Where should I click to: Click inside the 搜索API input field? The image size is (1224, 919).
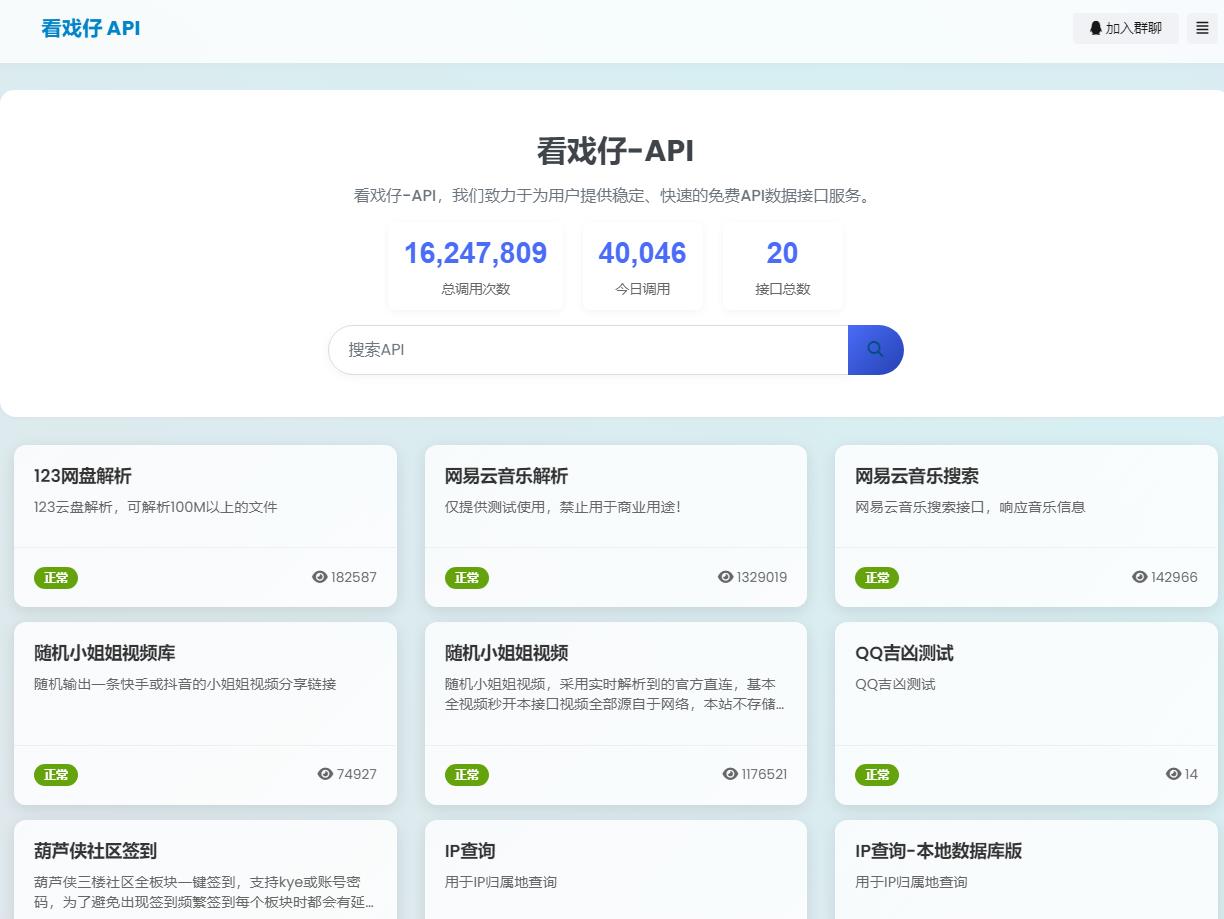pos(588,350)
